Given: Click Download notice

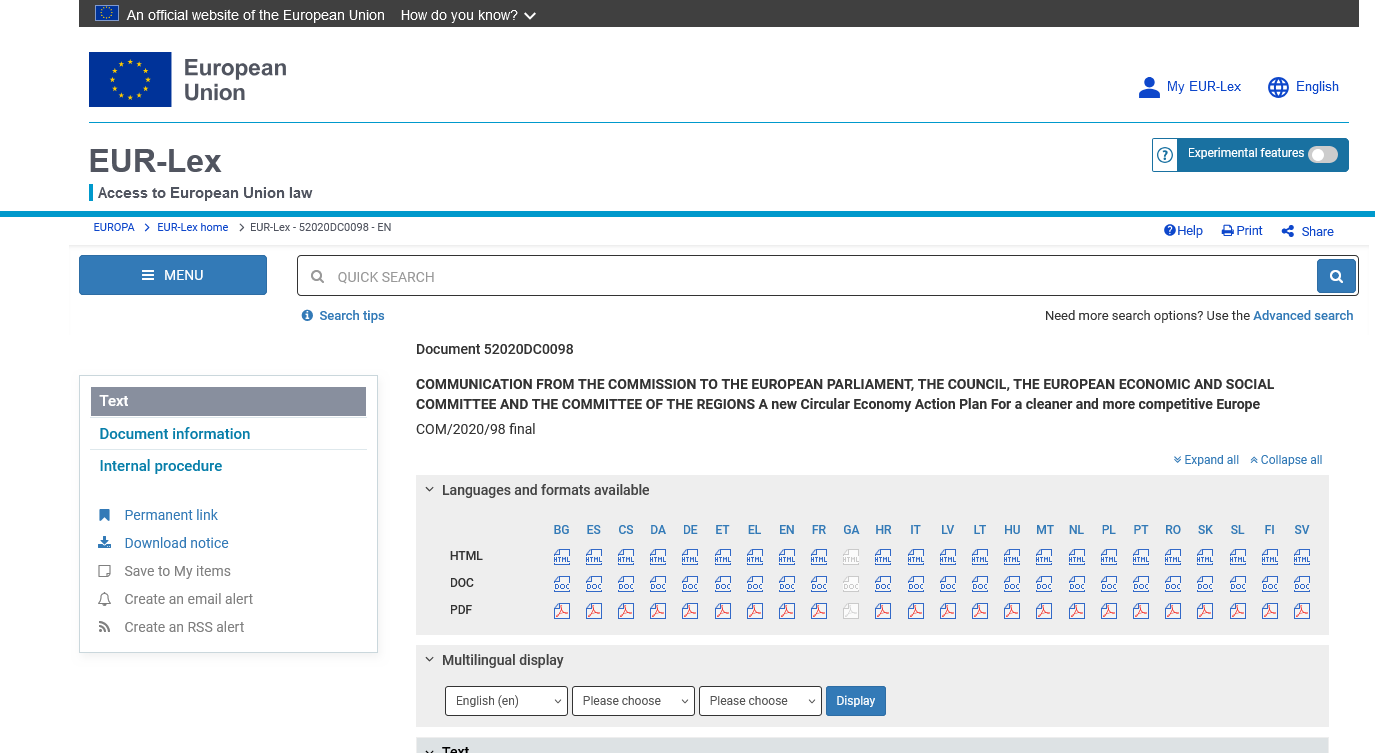Looking at the screenshot, I should click(x=176, y=543).
